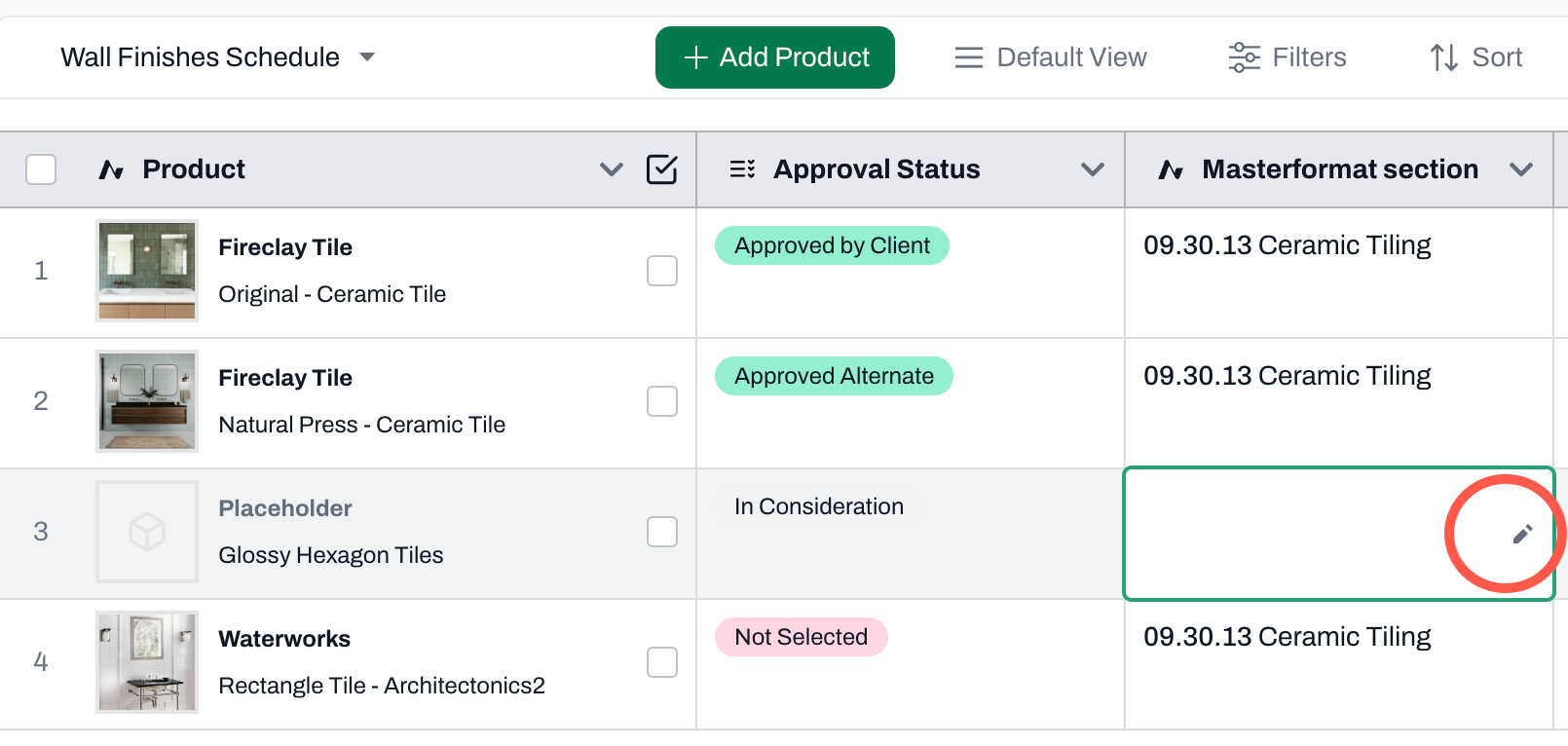Click the pencil edit icon in row 3
The image size is (1568, 746).
(1522, 534)
